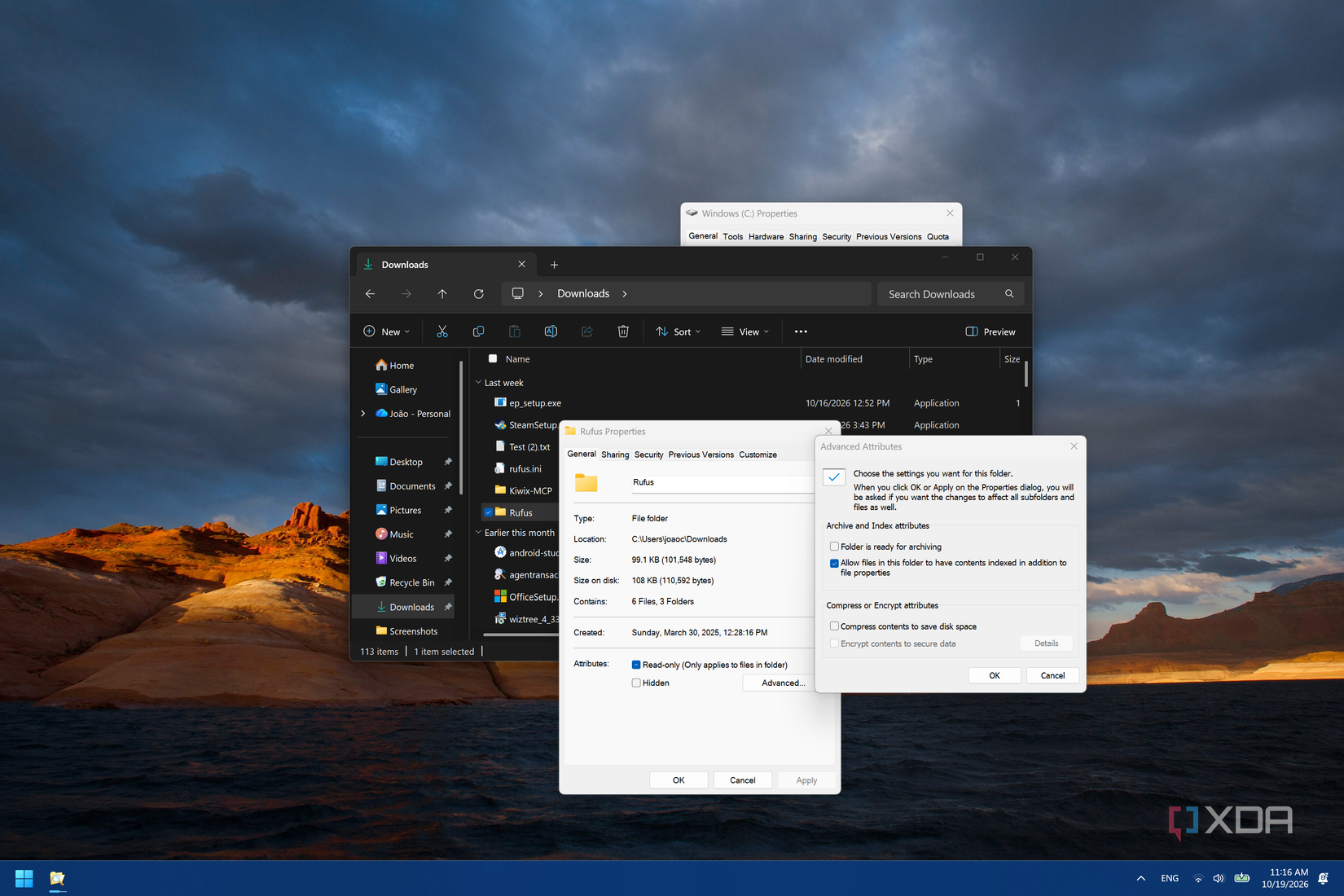
Task: Open the Sort dropdown menu
Action: click(x=679, y=332)
